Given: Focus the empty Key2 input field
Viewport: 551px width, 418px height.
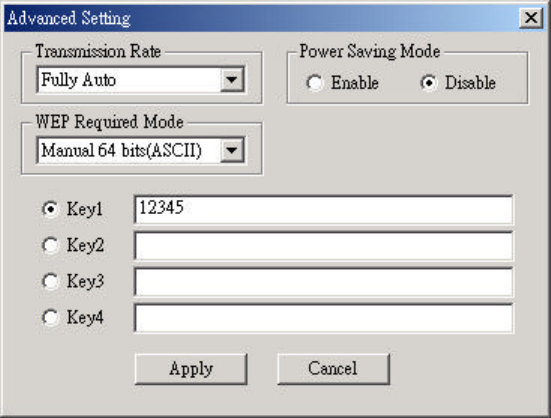Looking at the screenshot, I should point(323,246).
